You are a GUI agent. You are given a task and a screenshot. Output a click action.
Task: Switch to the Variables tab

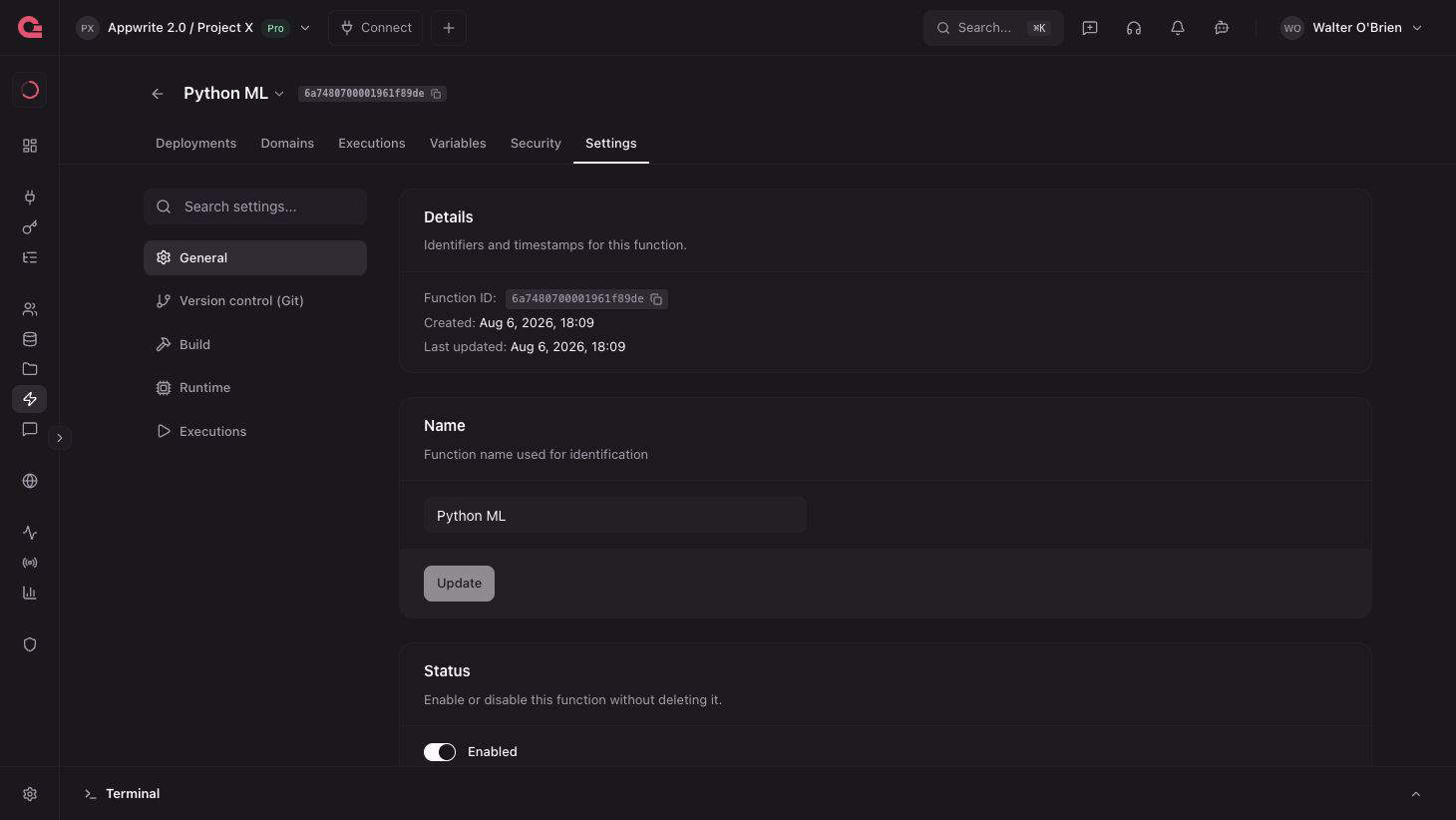click(x=458, y=144)
